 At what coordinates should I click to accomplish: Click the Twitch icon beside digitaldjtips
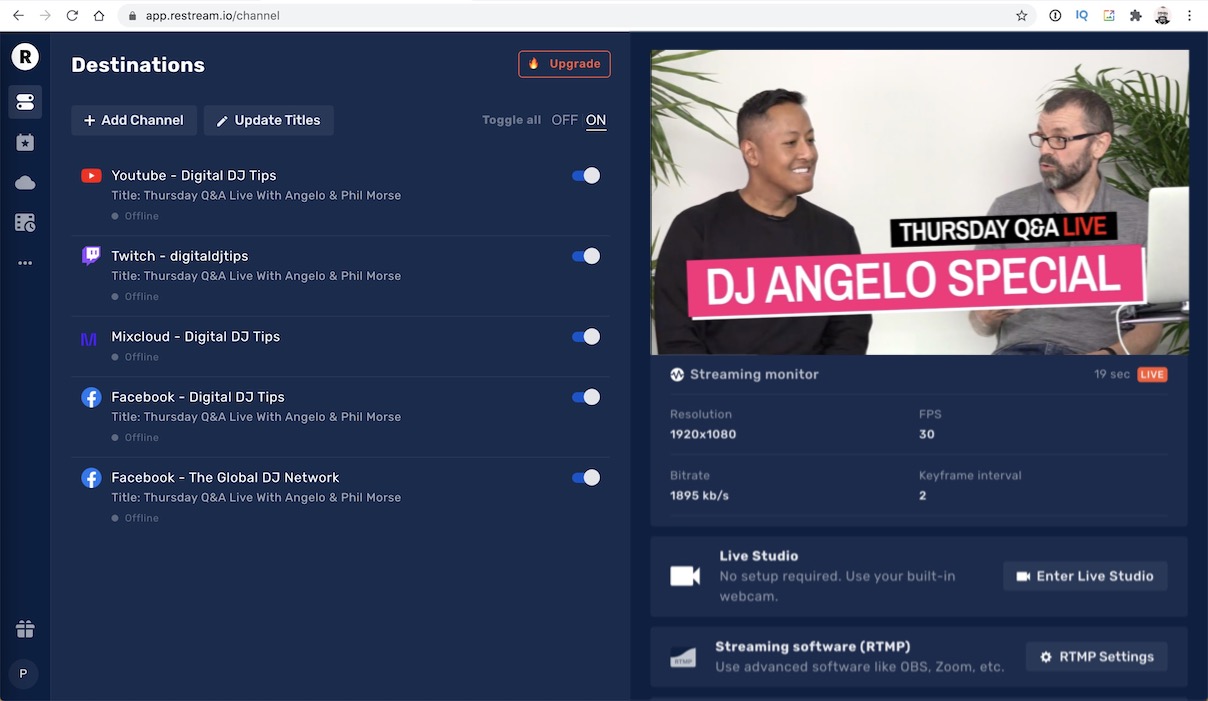tap(91, 255)
